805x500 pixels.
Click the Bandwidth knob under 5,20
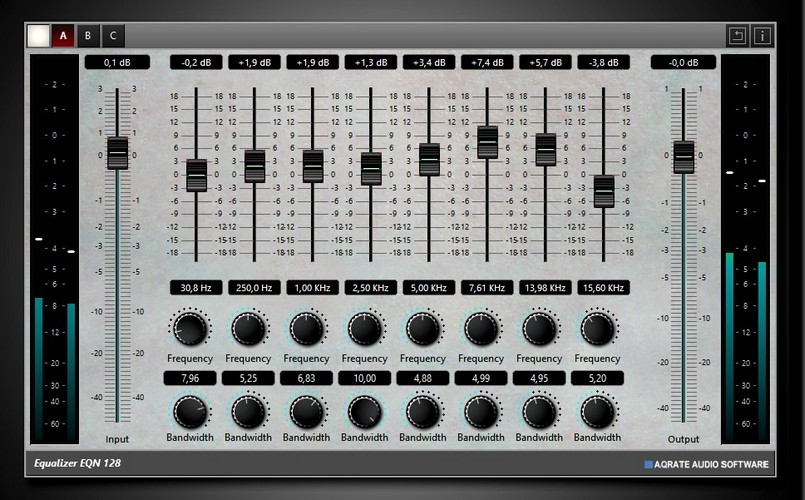click(x=598, y=411)
